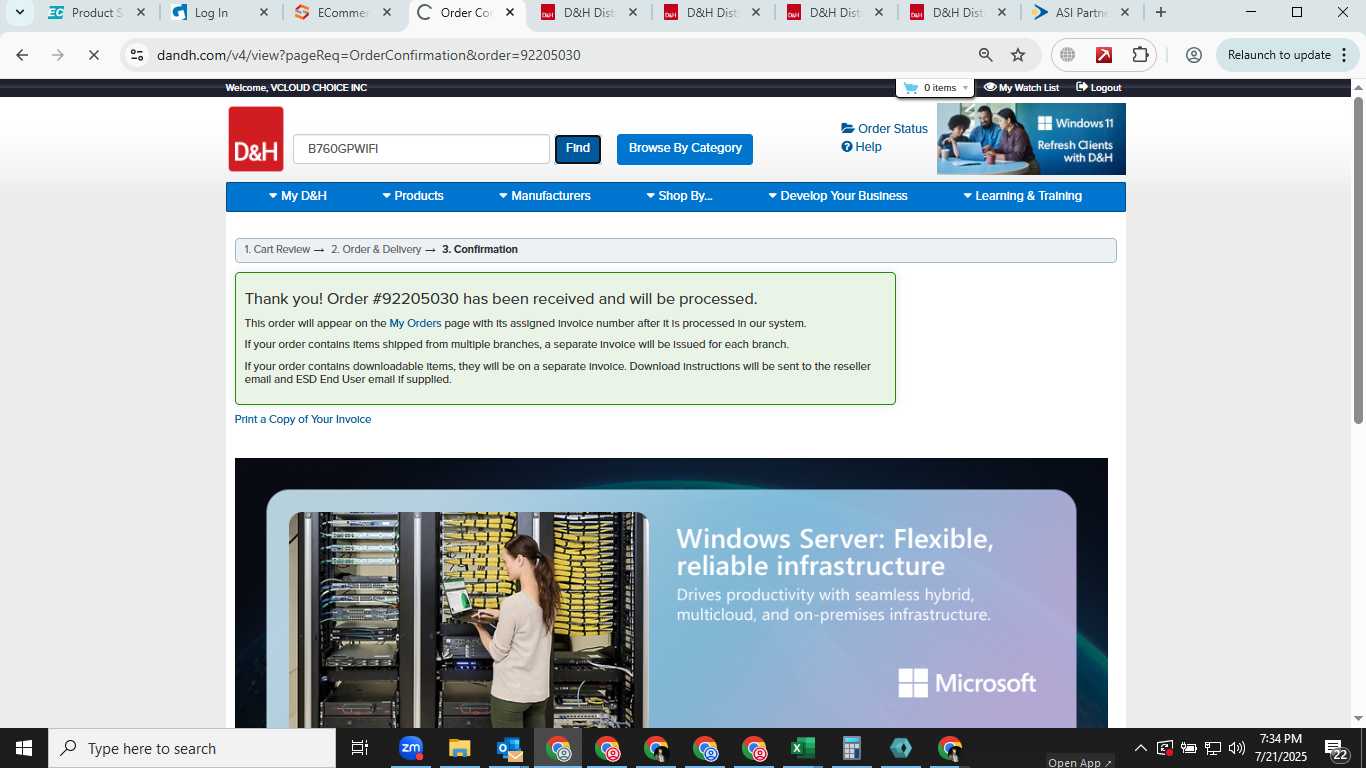The image size is (1366, 768).
Task: Open the Chrome profile icon
Action: pos(1193,55)
